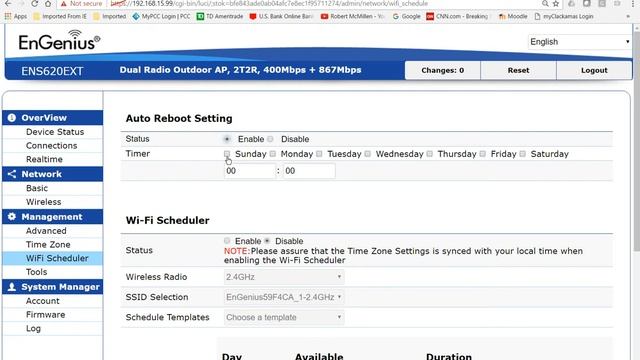
Task: Expand the bookmarks bar overflow chevron
Action: (628, 16)
